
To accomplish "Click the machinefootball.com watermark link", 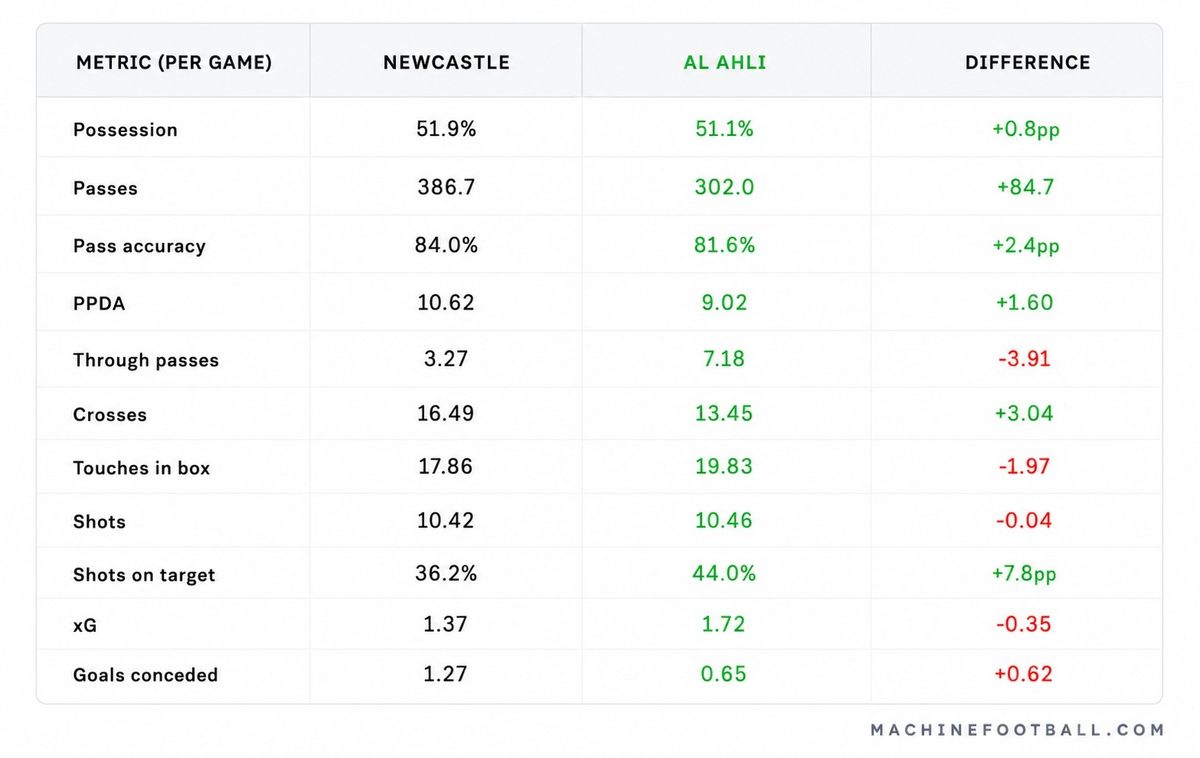I will pos(1017,730).
